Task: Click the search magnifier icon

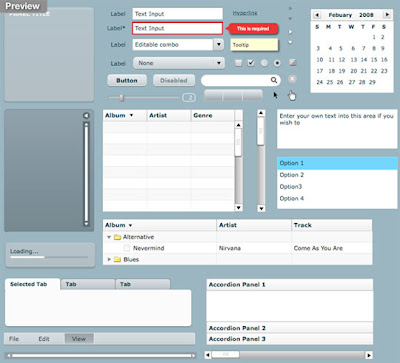Action: pos(274,80)
